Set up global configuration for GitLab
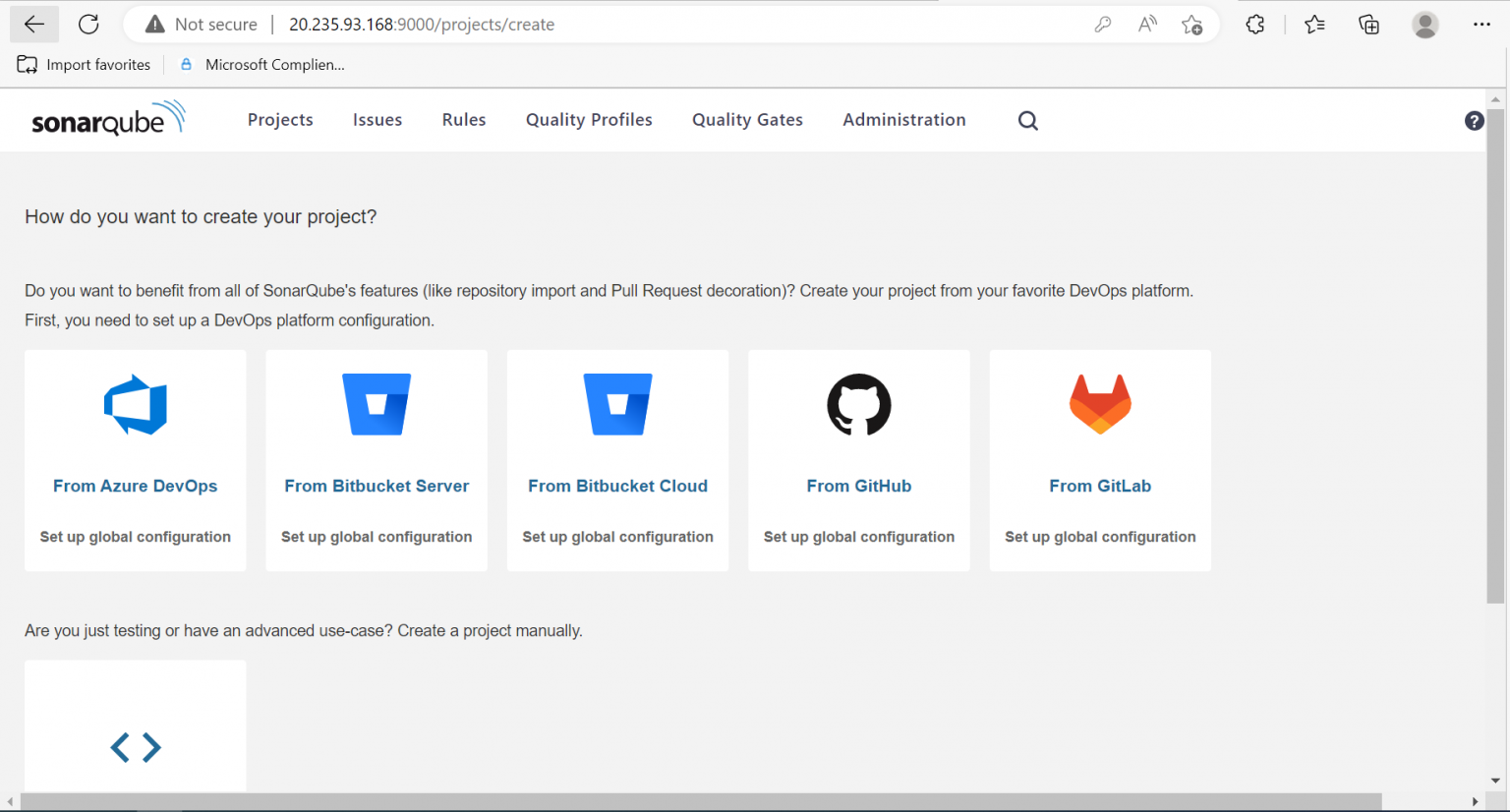 [1099, 537]
